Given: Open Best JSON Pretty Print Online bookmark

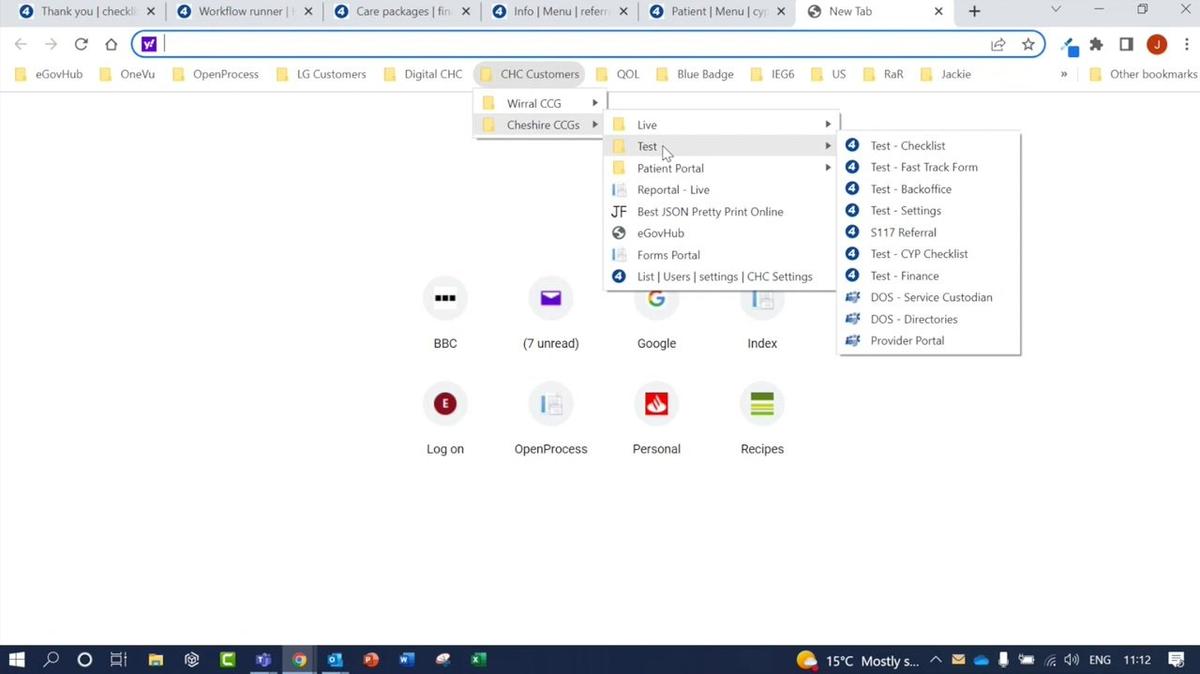Looking at the screenshot, I should pos(710,212).
